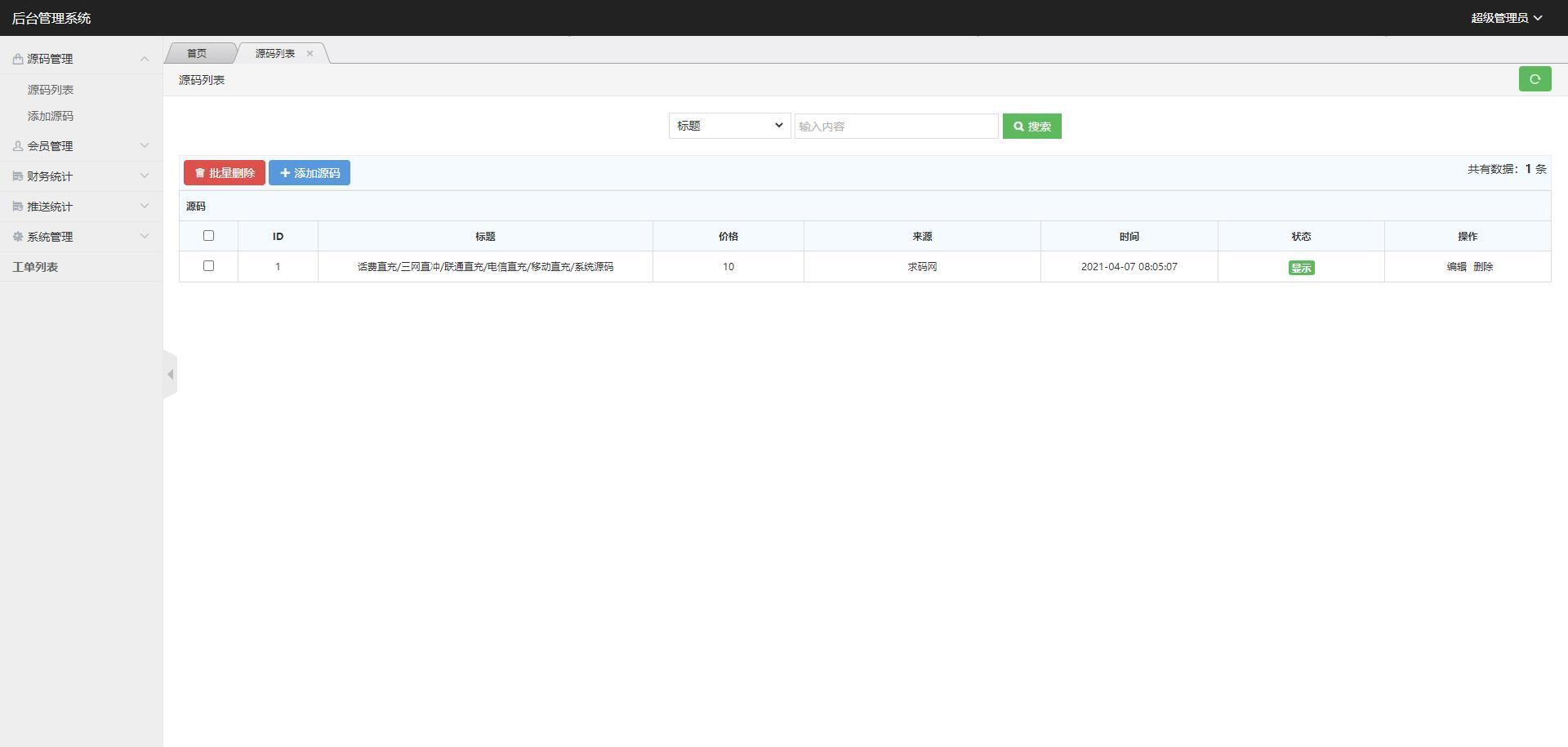Click the green refresh icon top right
This screenshot has width=1568, height=747.
point(1535,79)
